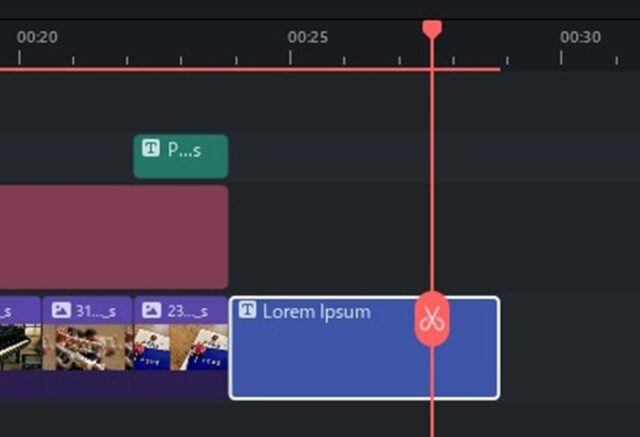
Task: Click the Lorem Ipsum clip label text
Action: click(316, 311)
